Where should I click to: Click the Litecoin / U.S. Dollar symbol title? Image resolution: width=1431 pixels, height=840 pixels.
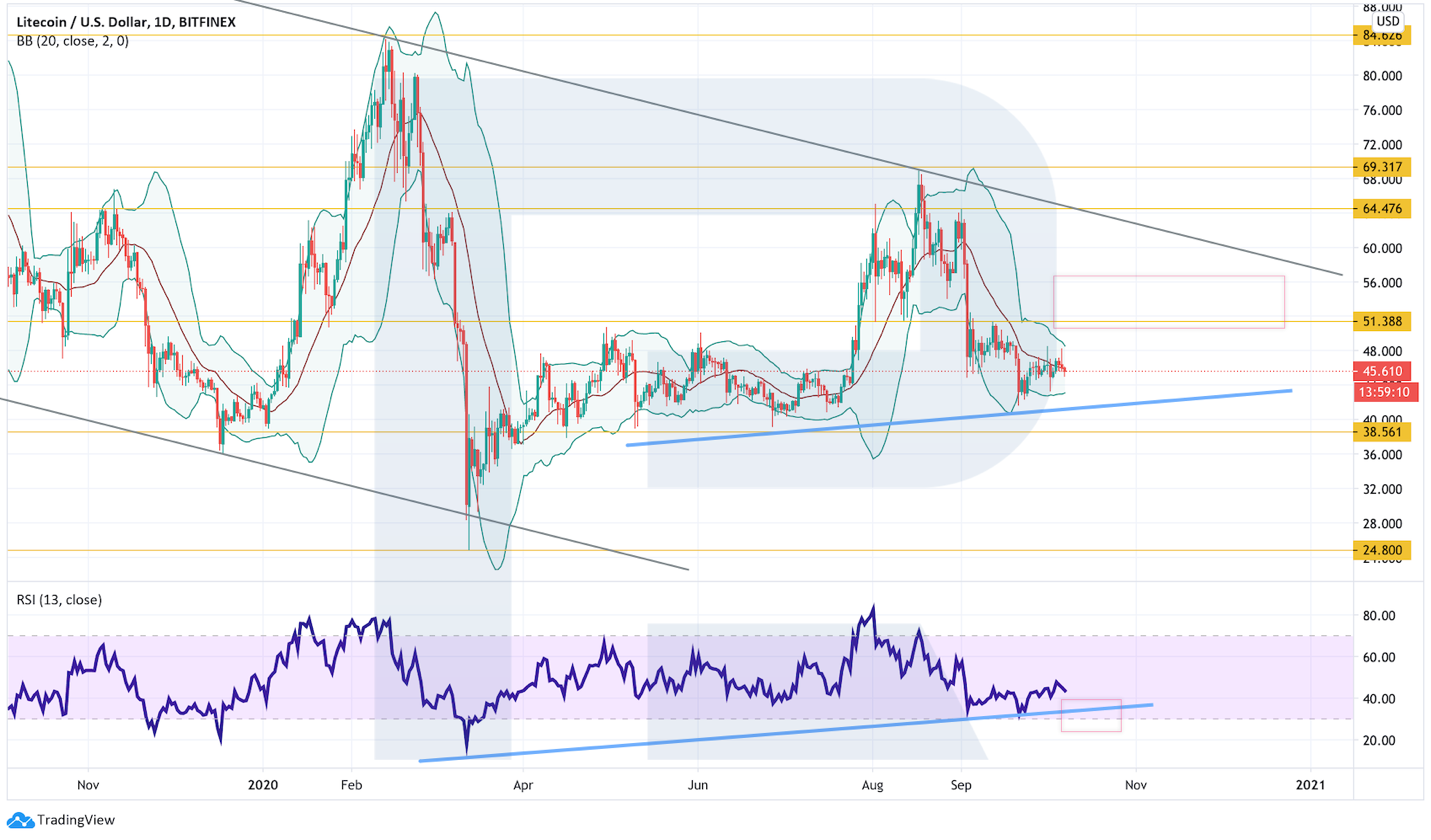click(125, 22)
